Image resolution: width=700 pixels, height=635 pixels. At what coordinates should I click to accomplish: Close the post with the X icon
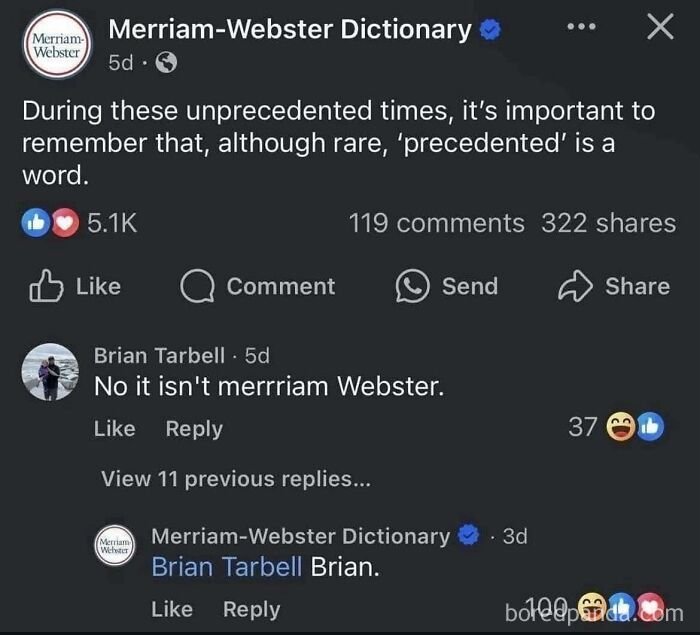click(659, 27)
